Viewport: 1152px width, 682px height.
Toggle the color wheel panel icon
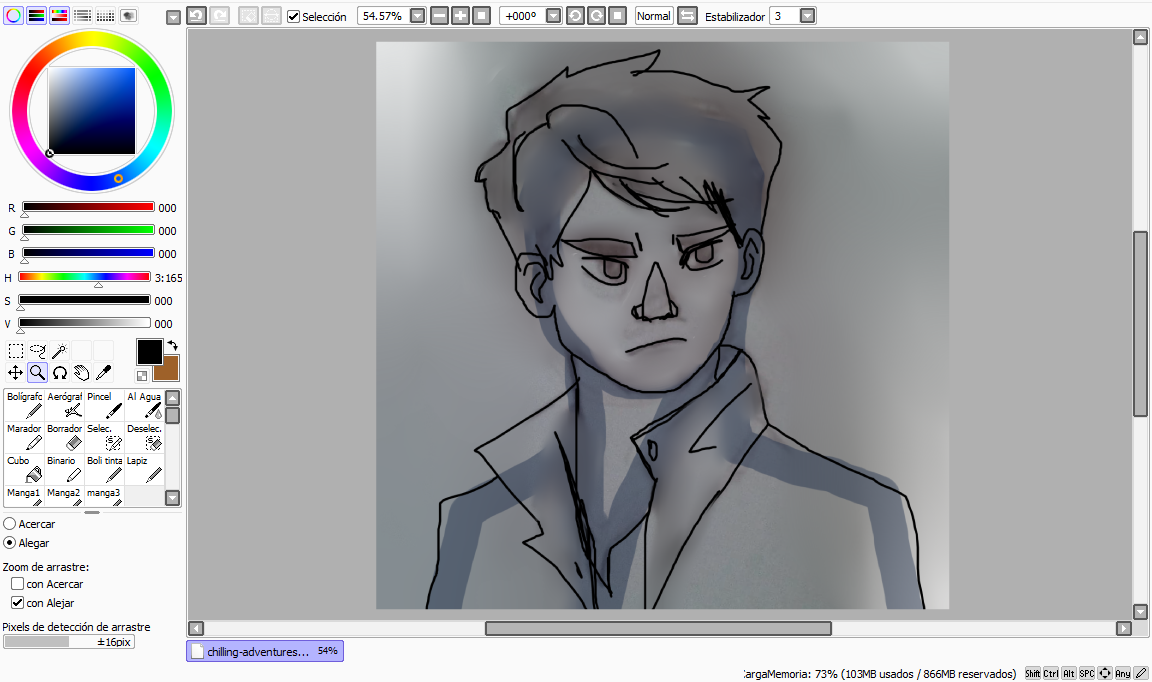tap(13, 15)
